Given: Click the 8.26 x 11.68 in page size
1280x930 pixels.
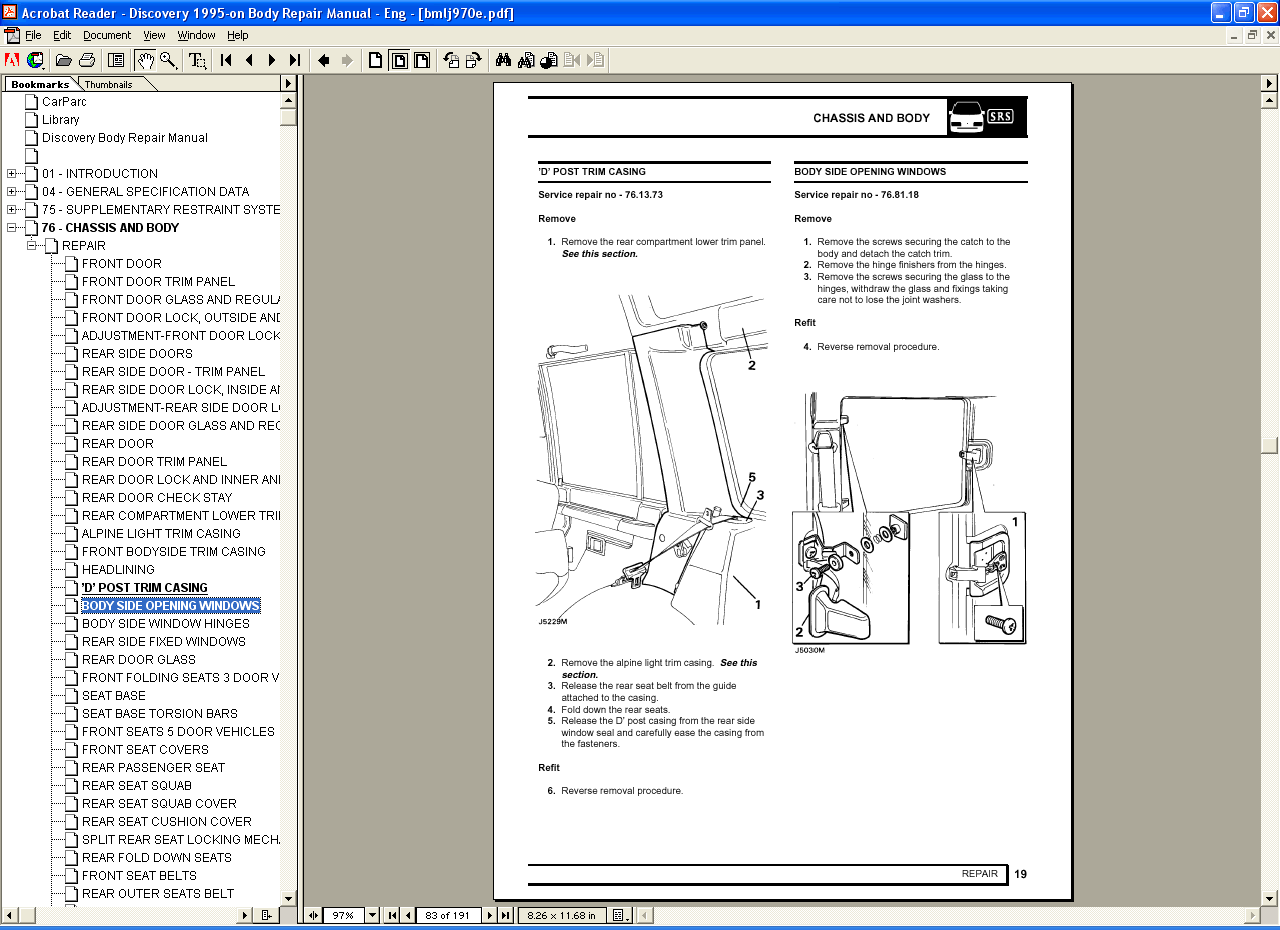Looking at the screenshot, I should (562, 915).
